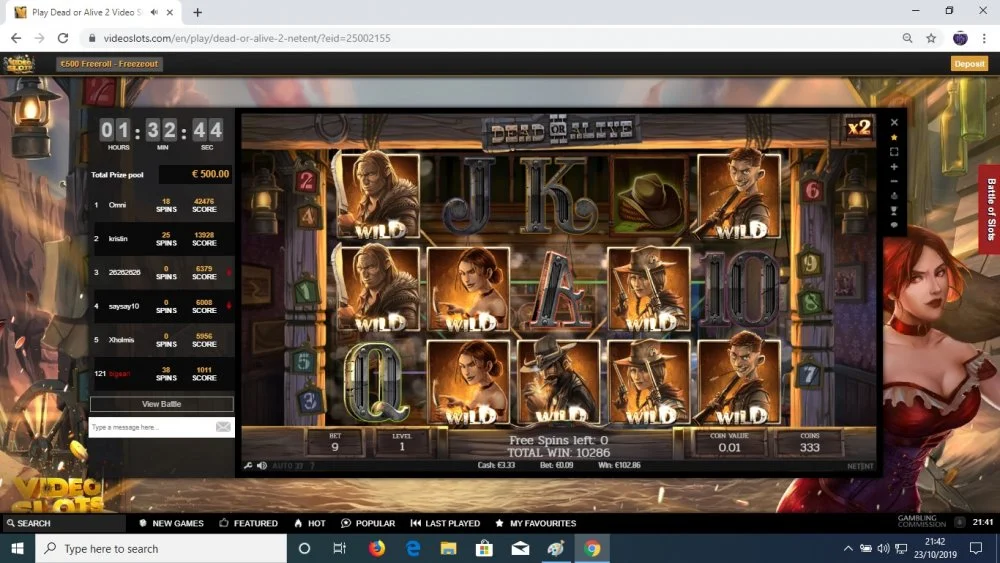Open game settings wrench icon
Viewport: 1000px width, 563px height.
[x=248, y=465]
